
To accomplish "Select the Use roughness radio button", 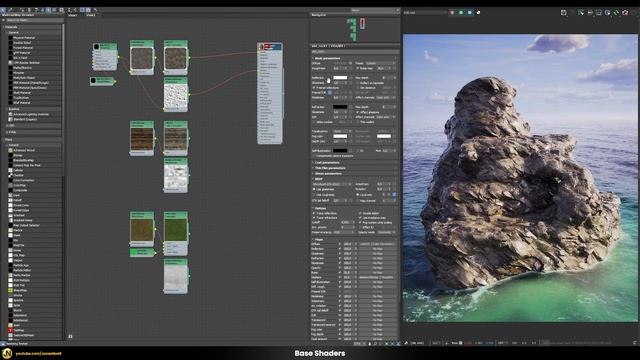I will [x=314, y=195].
